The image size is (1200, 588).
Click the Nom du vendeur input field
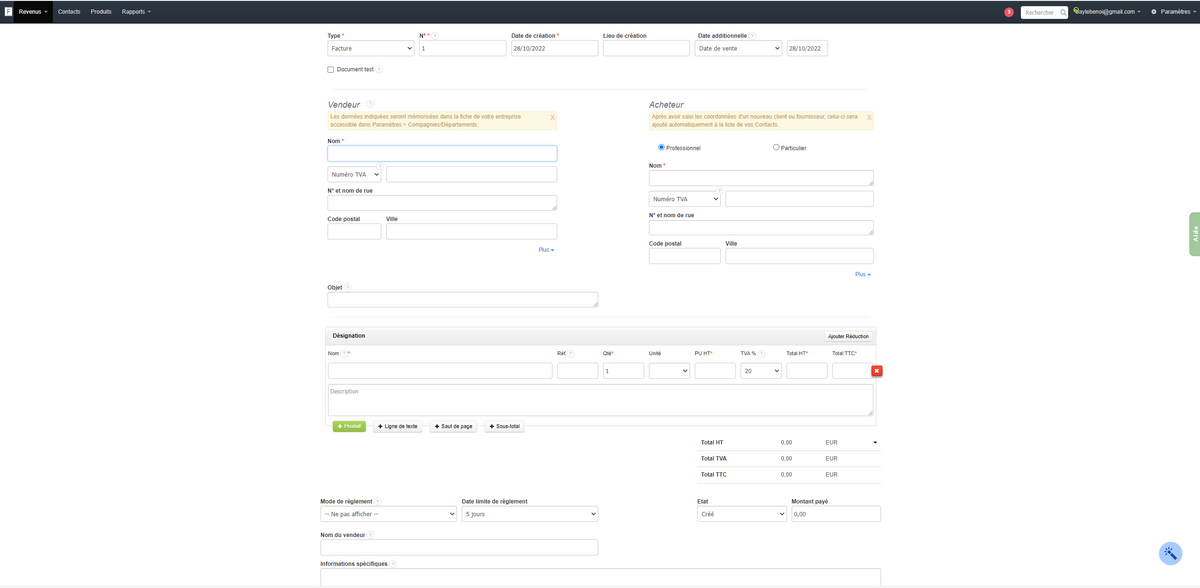459,547
